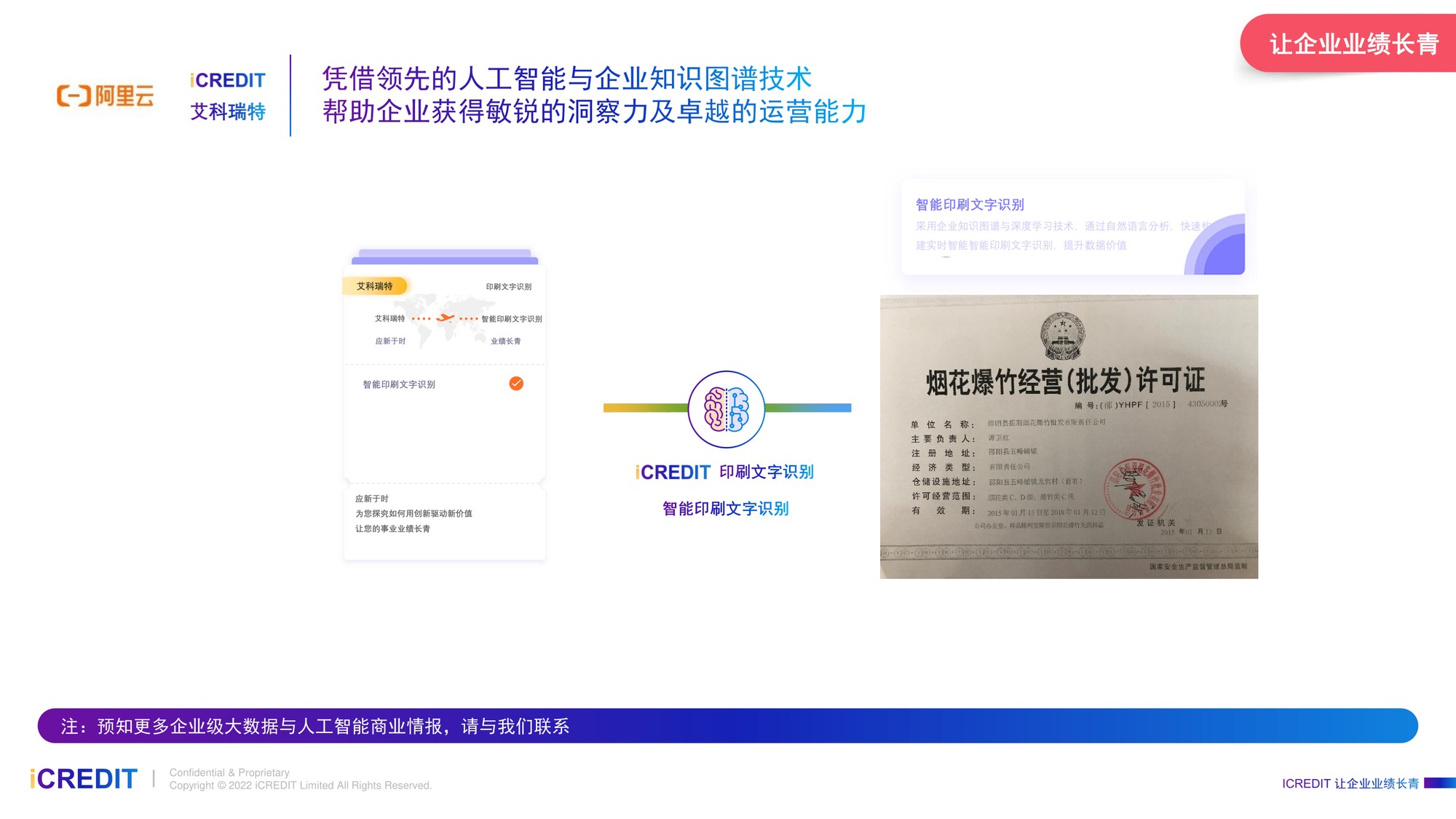The height and width of the screenshot is (819, 1456).
Task: Click 业绩长青 label under the map
Action: tap(506, 341)
